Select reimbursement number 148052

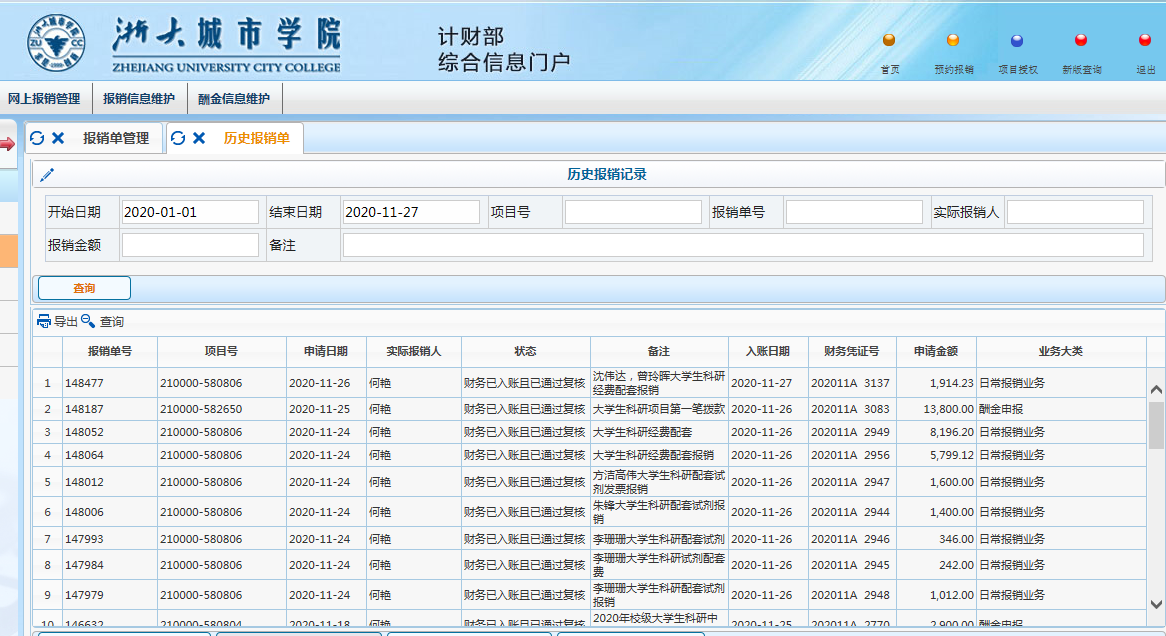(x=84, y=432)
